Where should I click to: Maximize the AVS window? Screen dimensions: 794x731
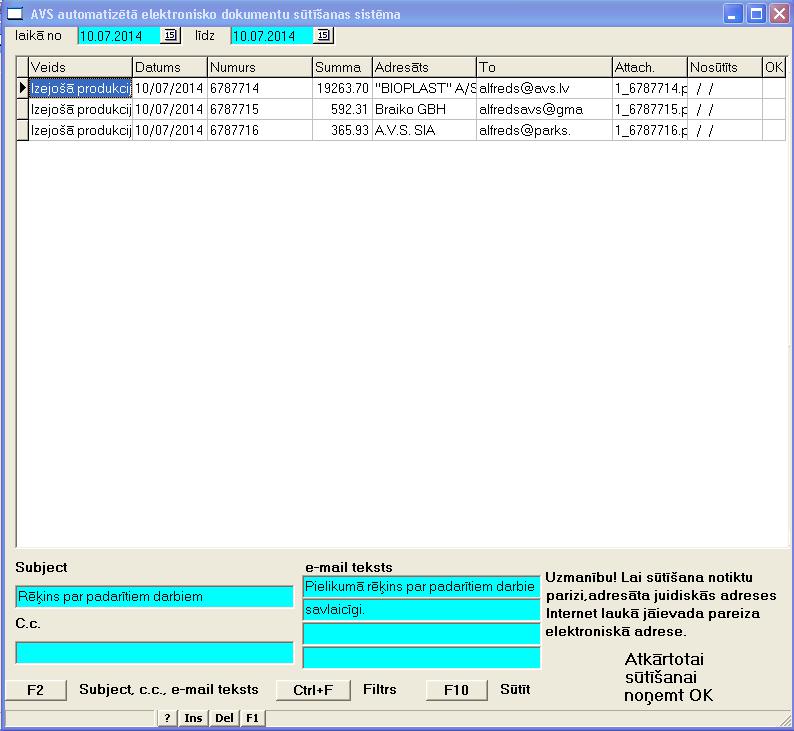click(756, 14)
